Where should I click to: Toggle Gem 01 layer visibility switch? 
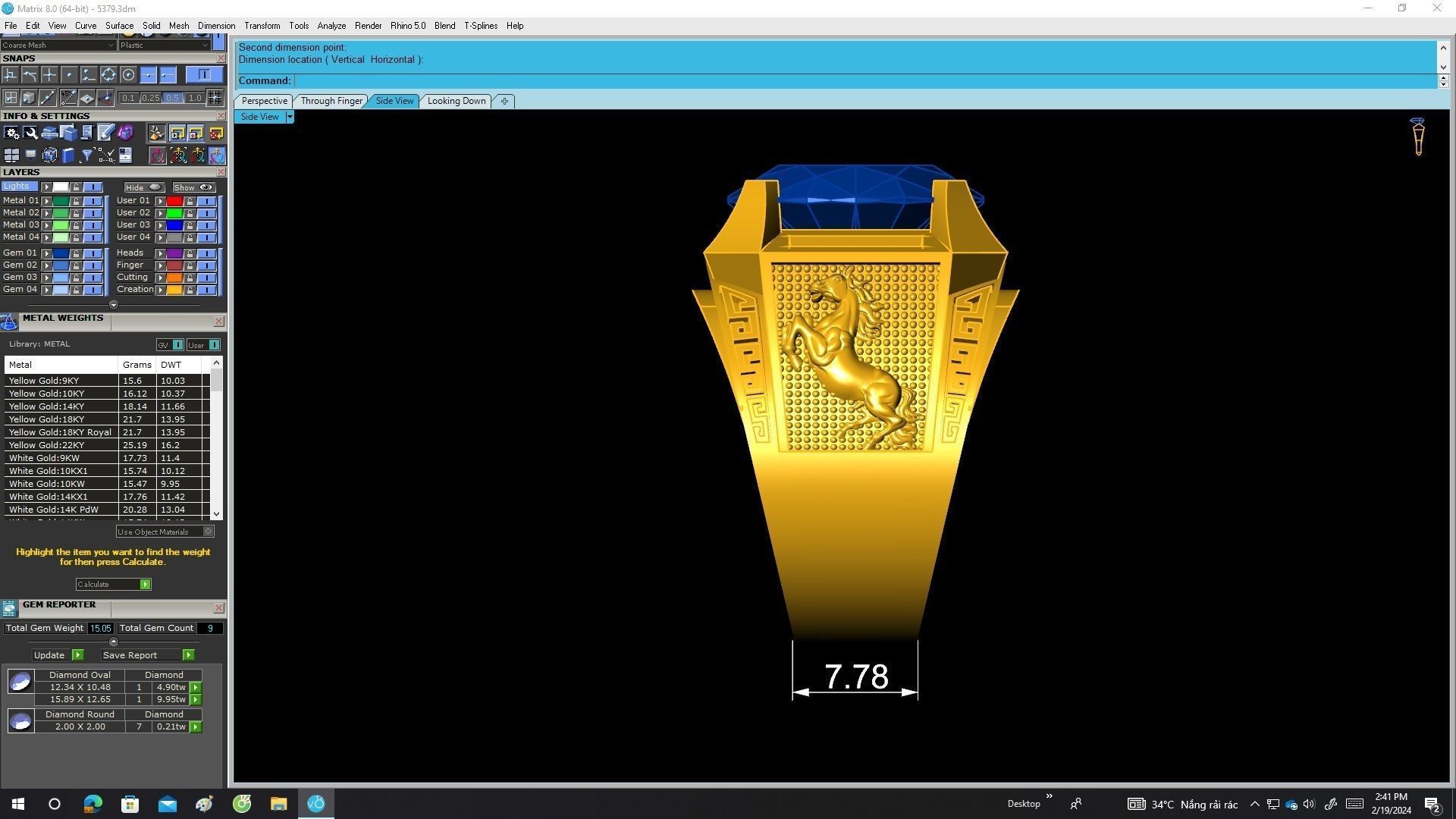click(93, 253)
